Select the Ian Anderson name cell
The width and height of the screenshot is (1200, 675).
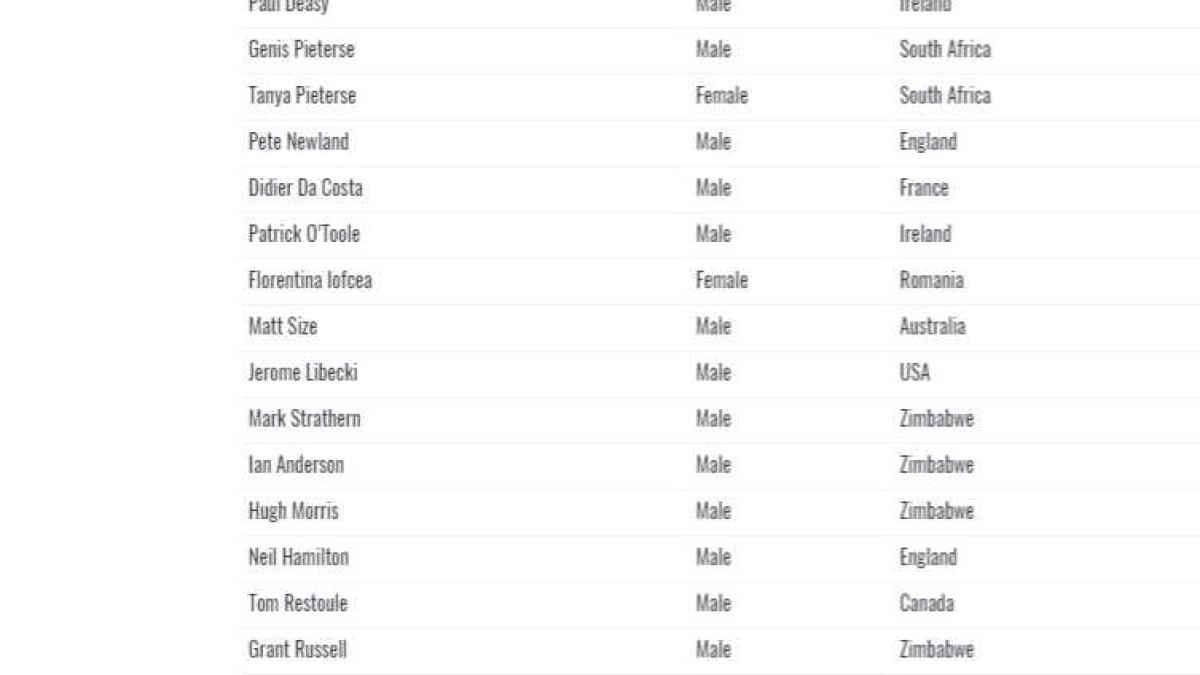pos(296,464)
